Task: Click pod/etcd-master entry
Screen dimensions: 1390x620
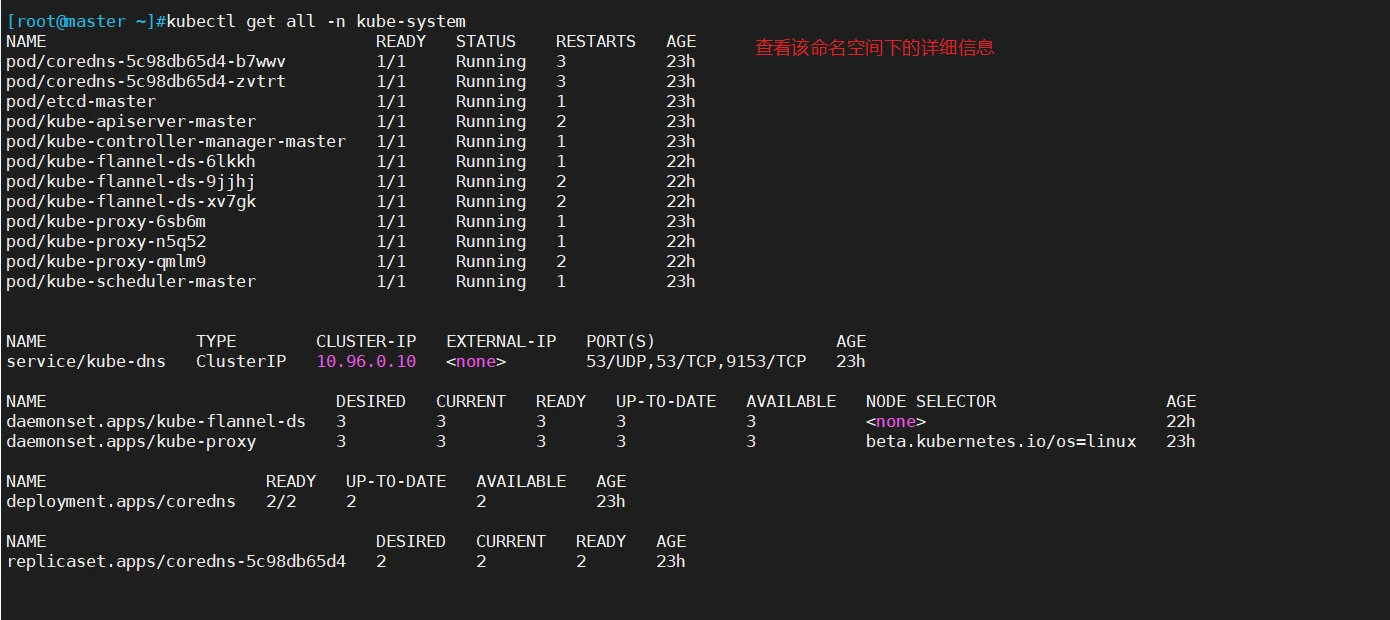Action: [81, 101]
